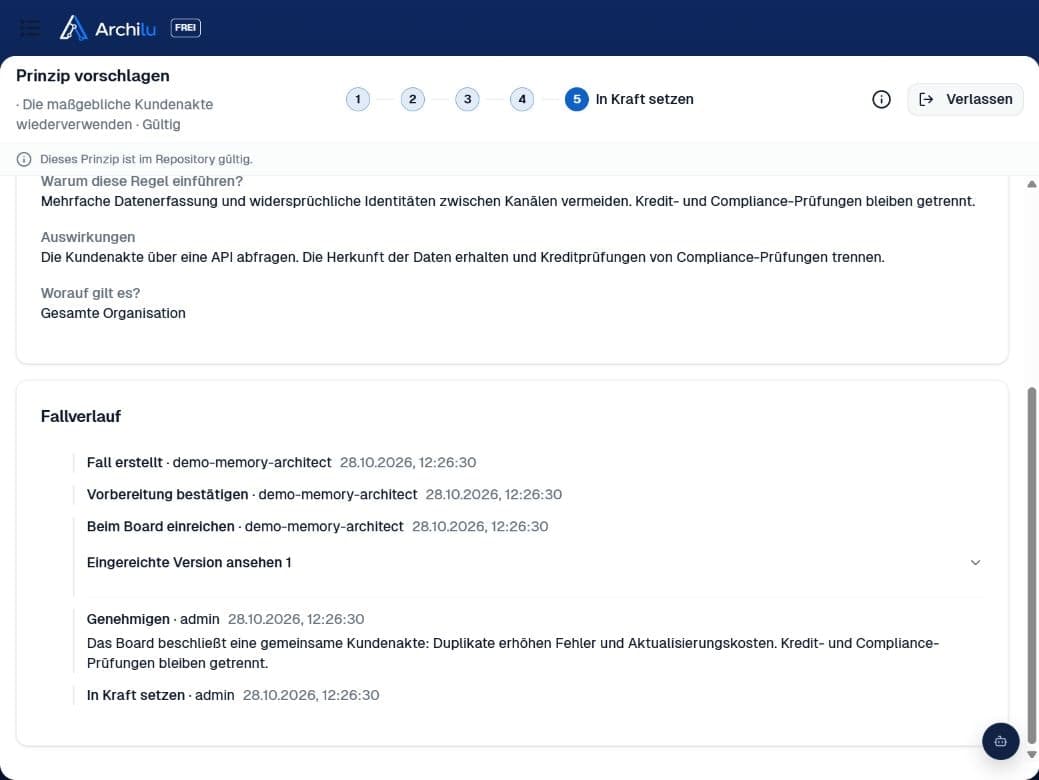Viewport: 1039px width, 780px height.
Task: Open the hamburger navigation menu
Action: (x=30, y=28)
